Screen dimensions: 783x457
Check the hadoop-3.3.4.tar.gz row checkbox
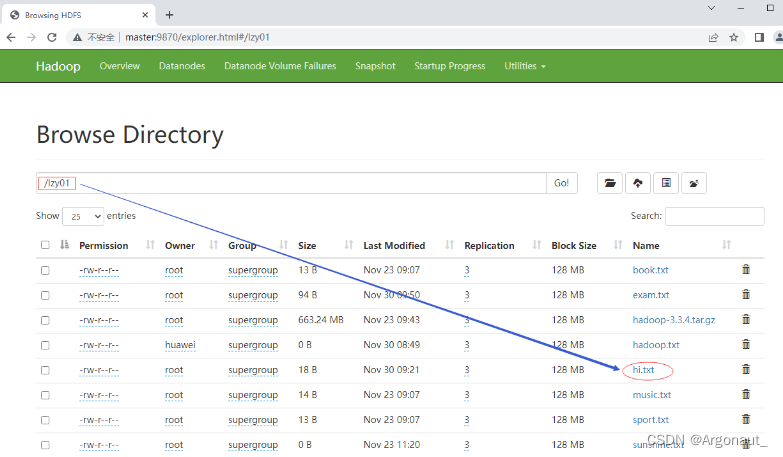tap(45, 320)
